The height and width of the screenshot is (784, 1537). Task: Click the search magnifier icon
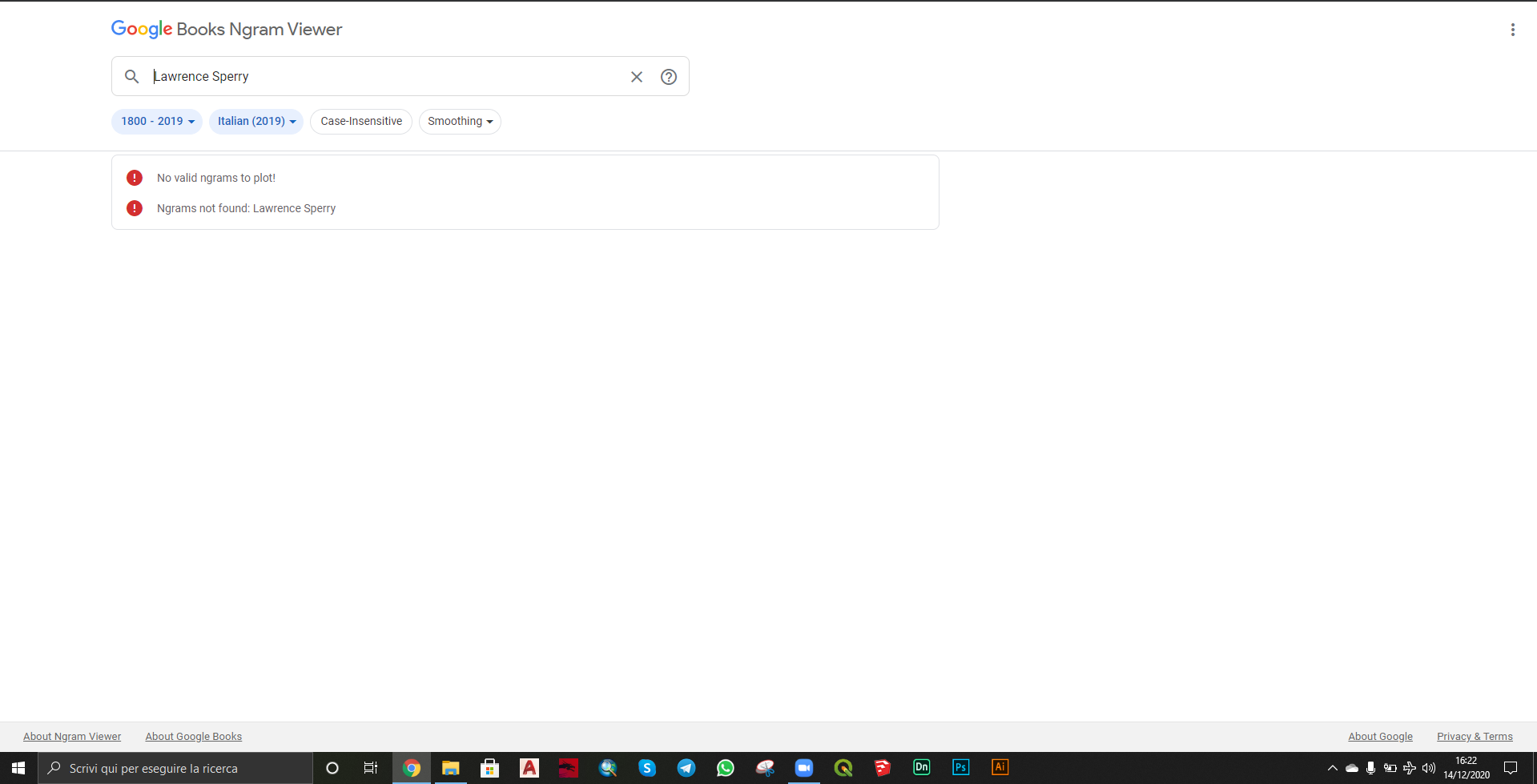tap(131, 77)
